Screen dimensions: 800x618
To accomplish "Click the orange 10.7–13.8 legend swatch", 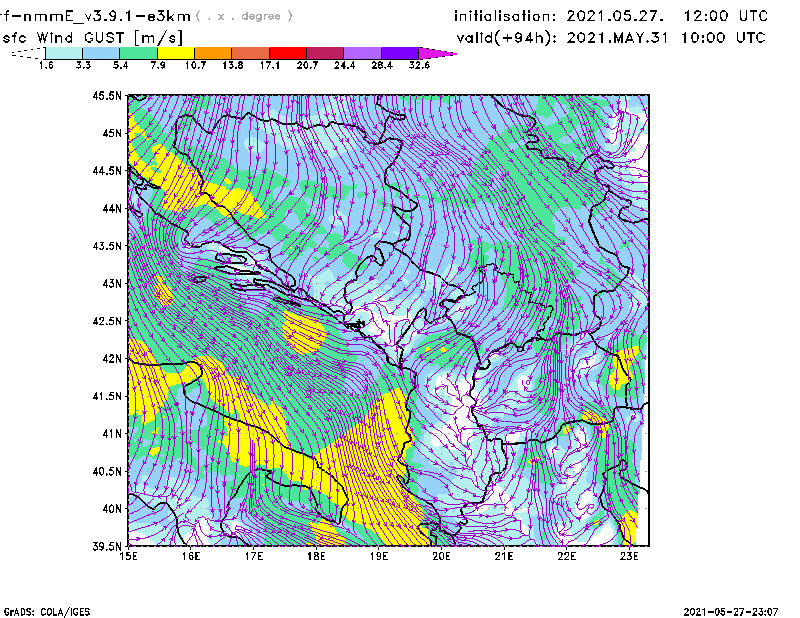I will pos(213,53).
